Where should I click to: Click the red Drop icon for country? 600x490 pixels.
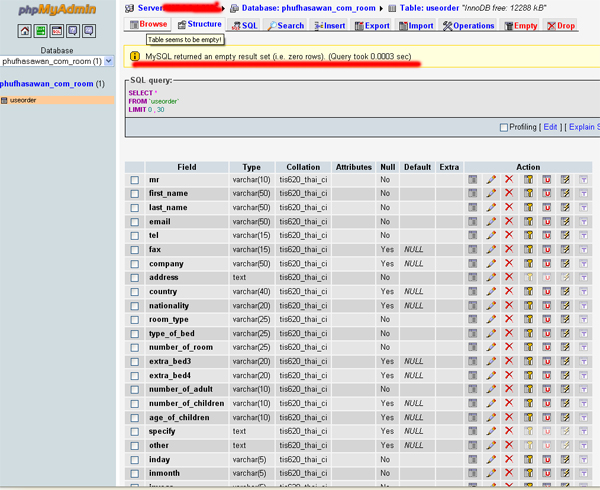tap(509, 291)
